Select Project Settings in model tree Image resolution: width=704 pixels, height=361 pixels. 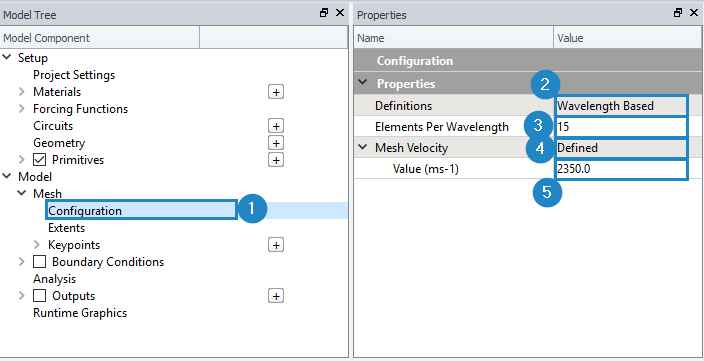point(74,75)
